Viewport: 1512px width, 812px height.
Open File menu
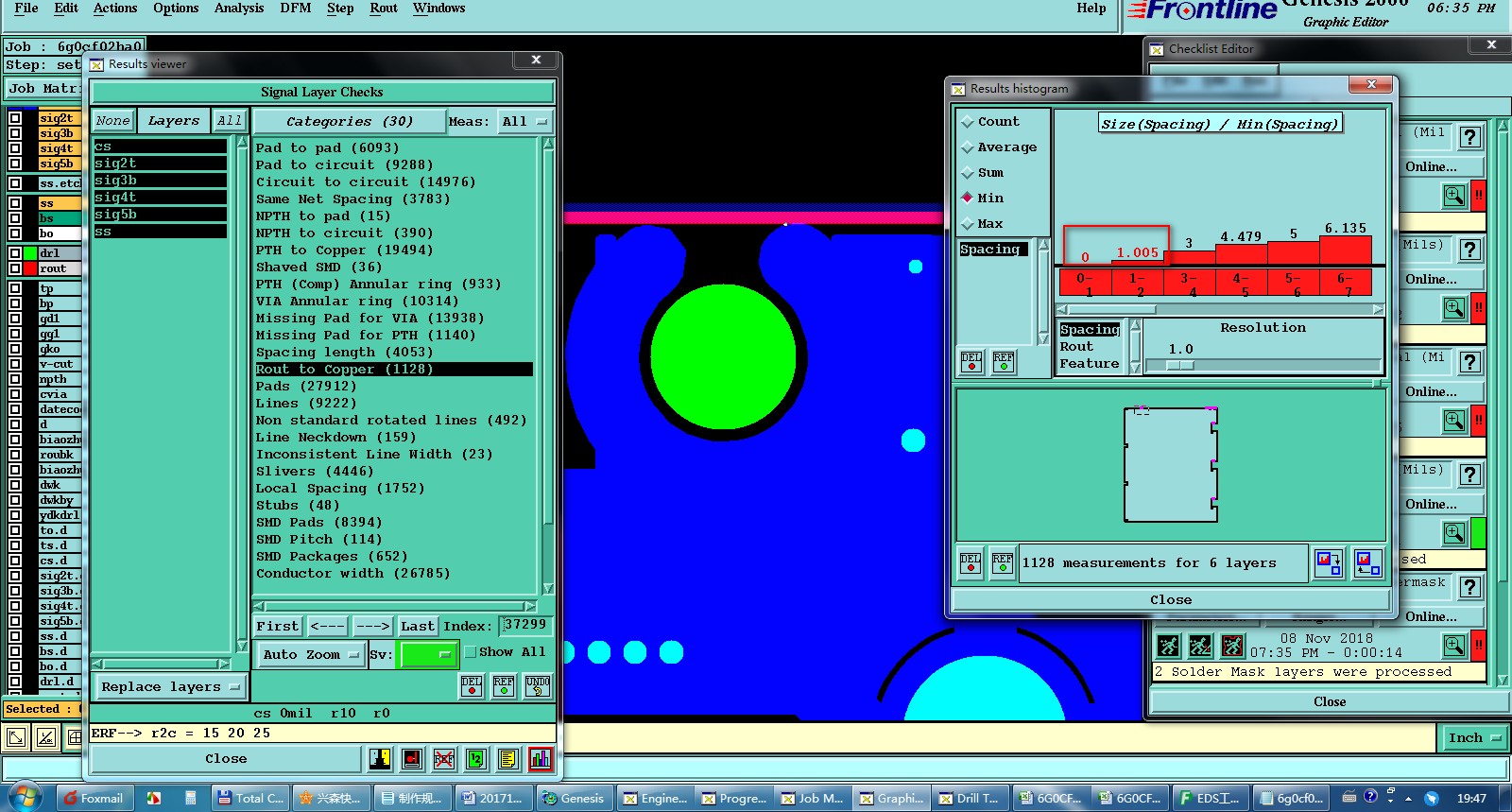pos(26,8)
